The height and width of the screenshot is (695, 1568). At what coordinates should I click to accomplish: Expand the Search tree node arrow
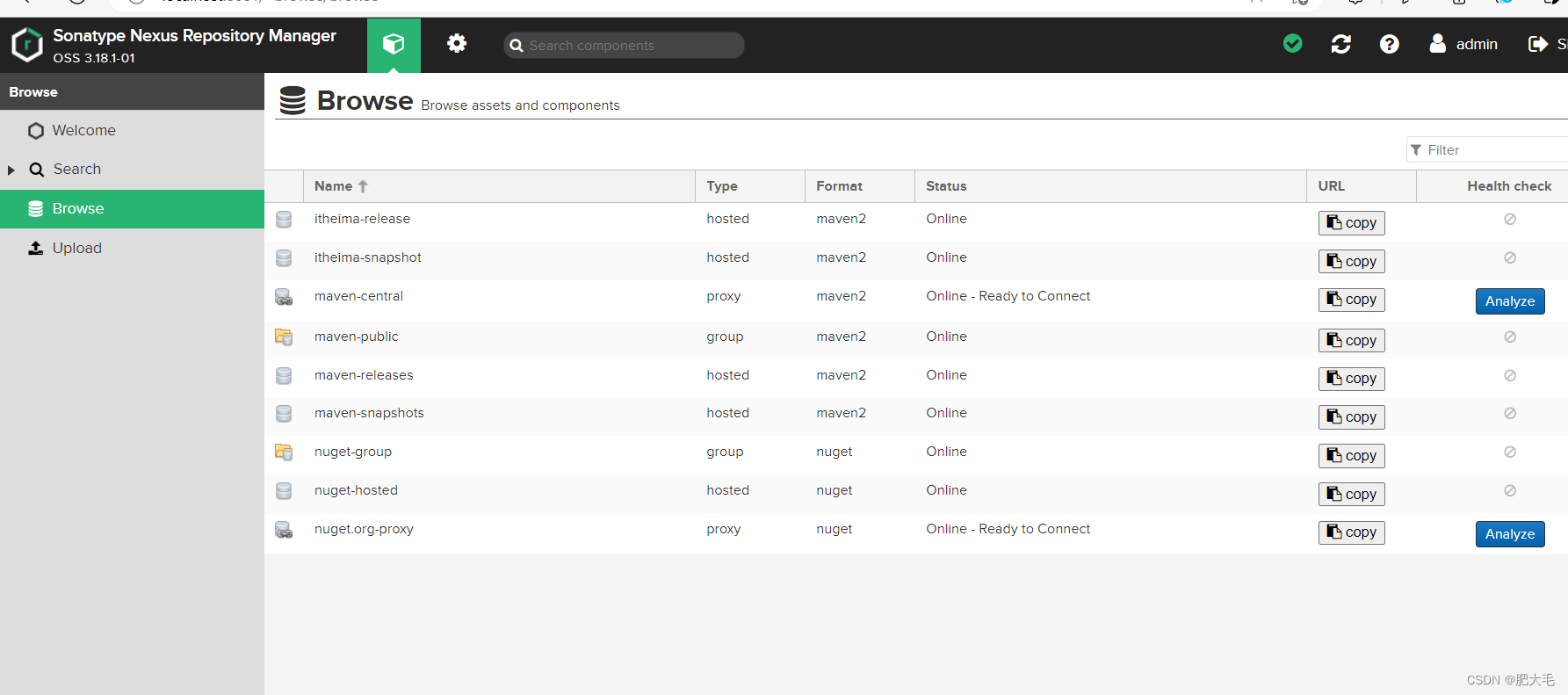[x=11, y=170]
